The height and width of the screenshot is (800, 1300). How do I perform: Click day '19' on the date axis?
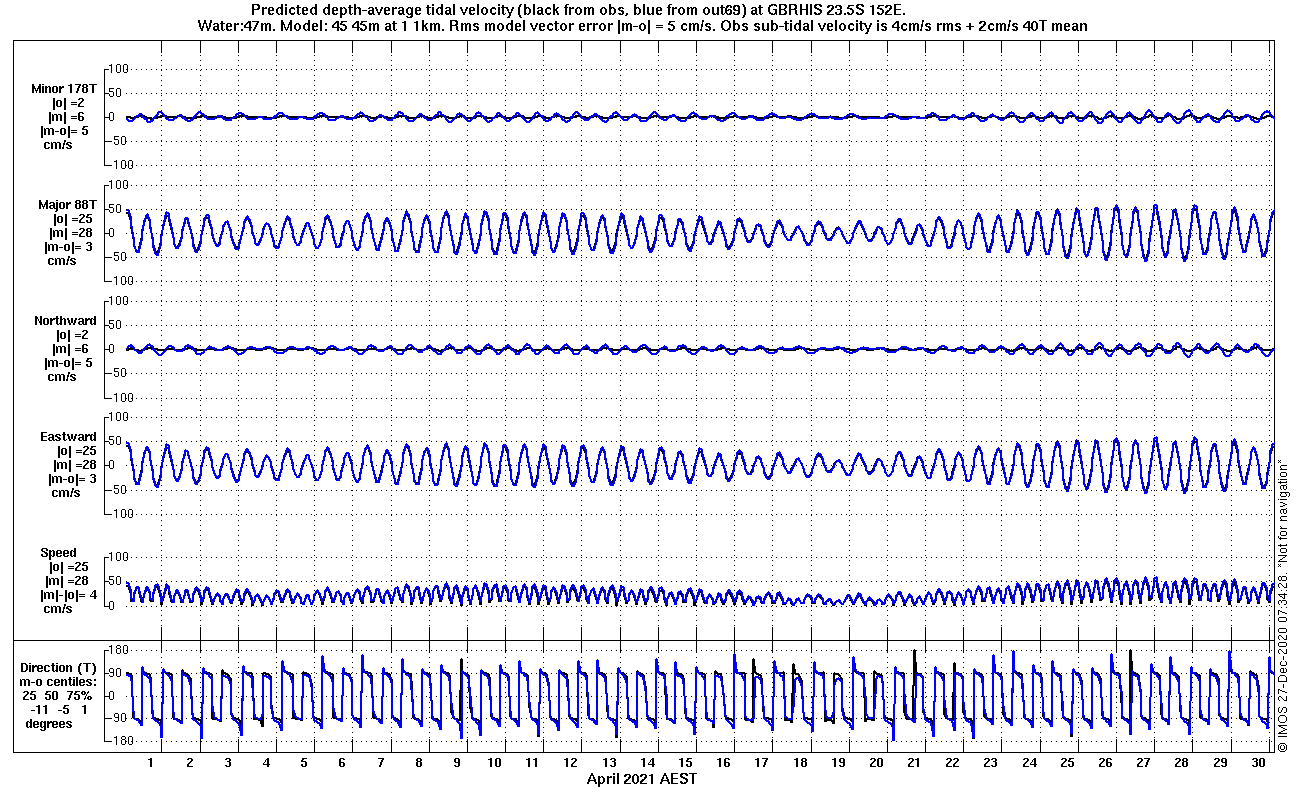838,762
